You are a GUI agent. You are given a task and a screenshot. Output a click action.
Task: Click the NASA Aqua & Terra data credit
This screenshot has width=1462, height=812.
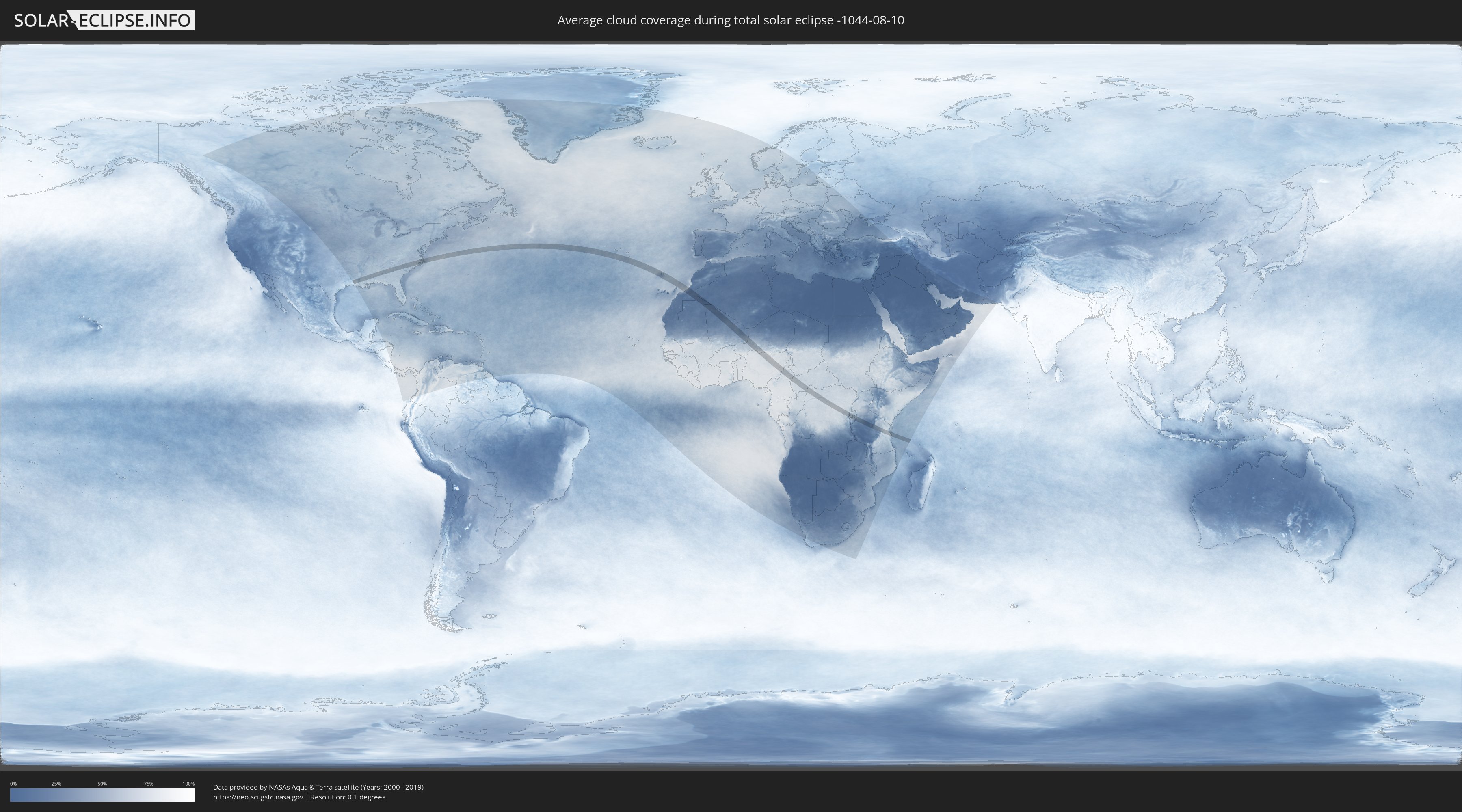[x=318, y=787]
